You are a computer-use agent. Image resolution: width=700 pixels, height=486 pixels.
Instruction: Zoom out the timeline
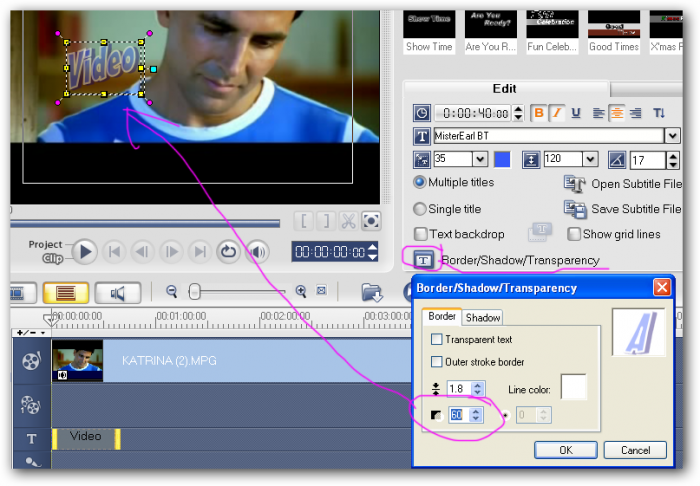pyautogui.click(x=171, y=291)
